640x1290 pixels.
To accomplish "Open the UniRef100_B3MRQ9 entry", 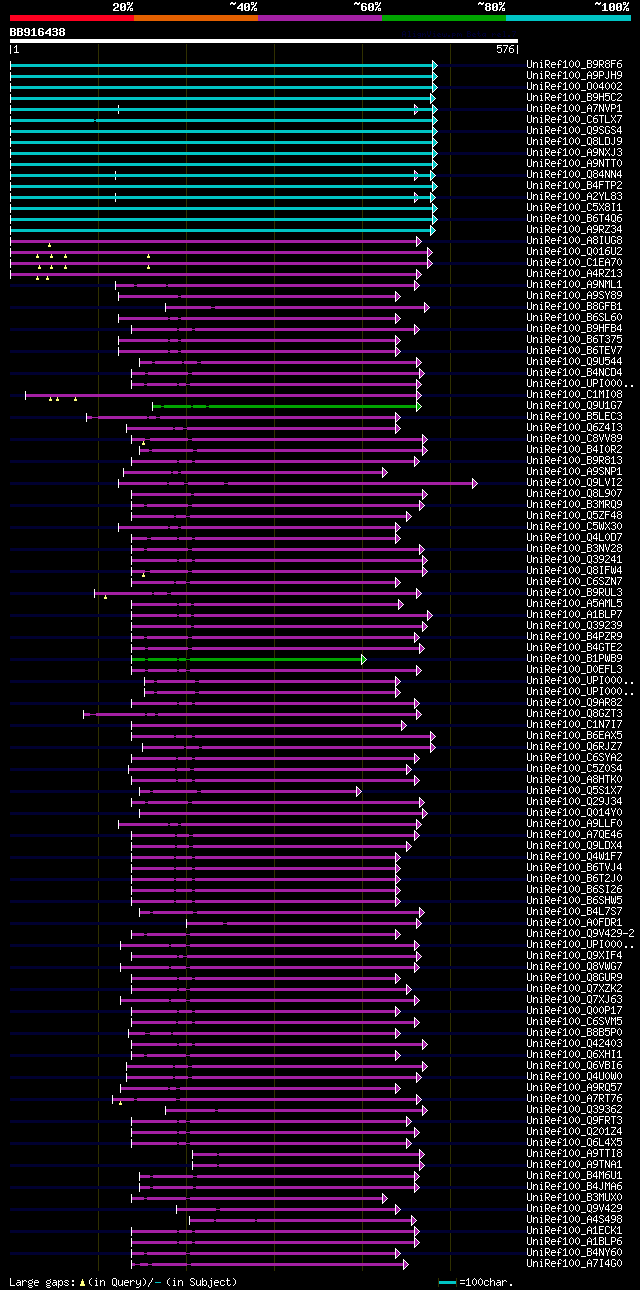I will [574, 504].
